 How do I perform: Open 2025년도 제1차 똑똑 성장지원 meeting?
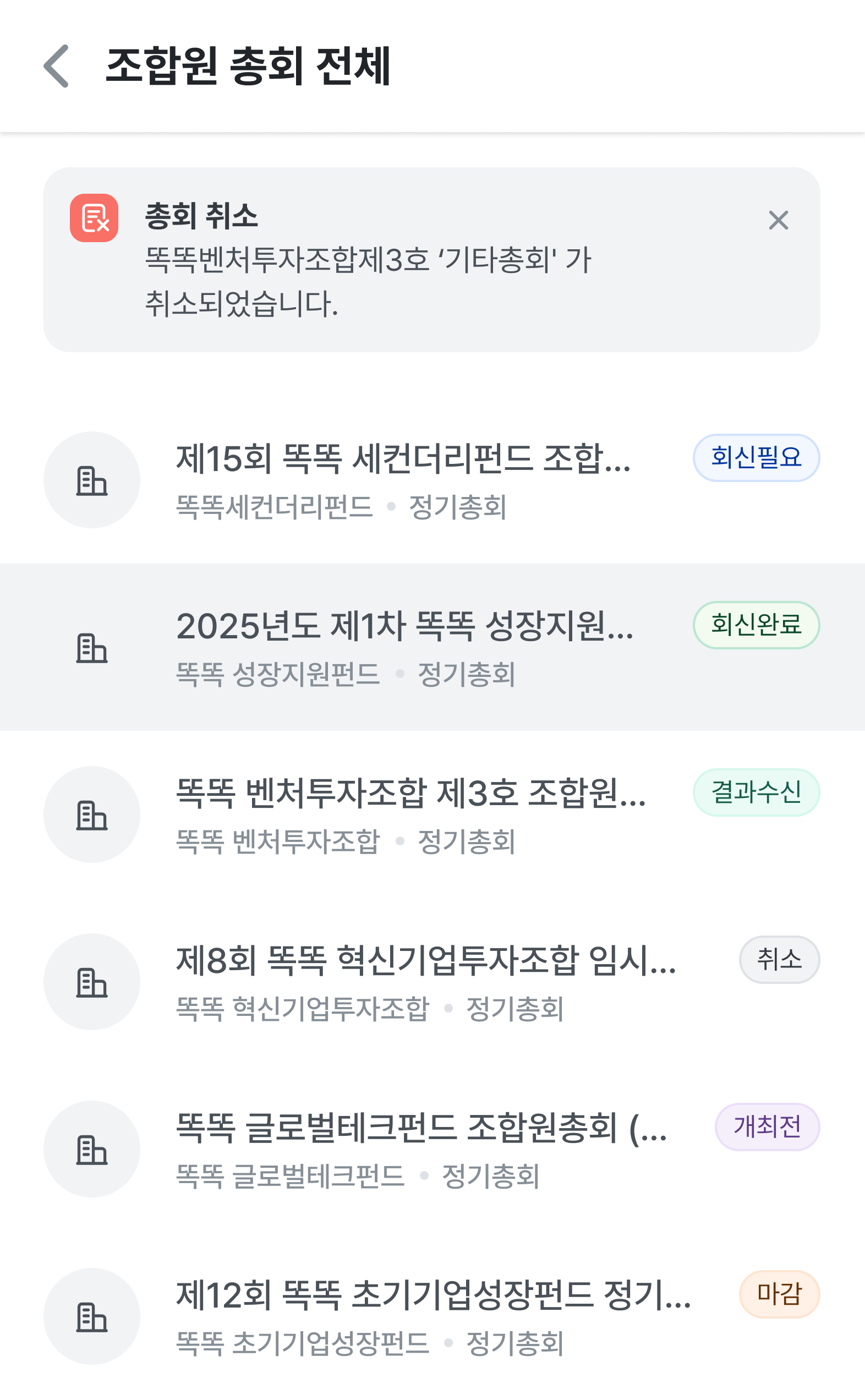point(404,626)
